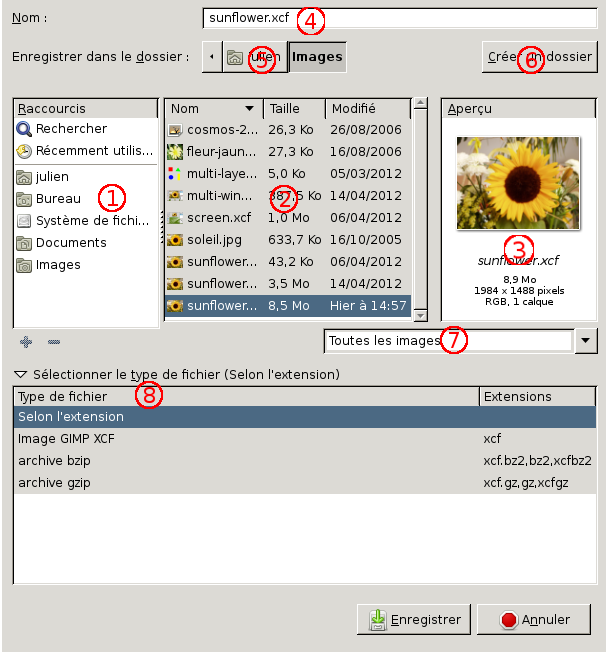Click the plus icon to add shortcut
Image resolution: width=606 pixels, height=655 pixels.
(26, 342)
